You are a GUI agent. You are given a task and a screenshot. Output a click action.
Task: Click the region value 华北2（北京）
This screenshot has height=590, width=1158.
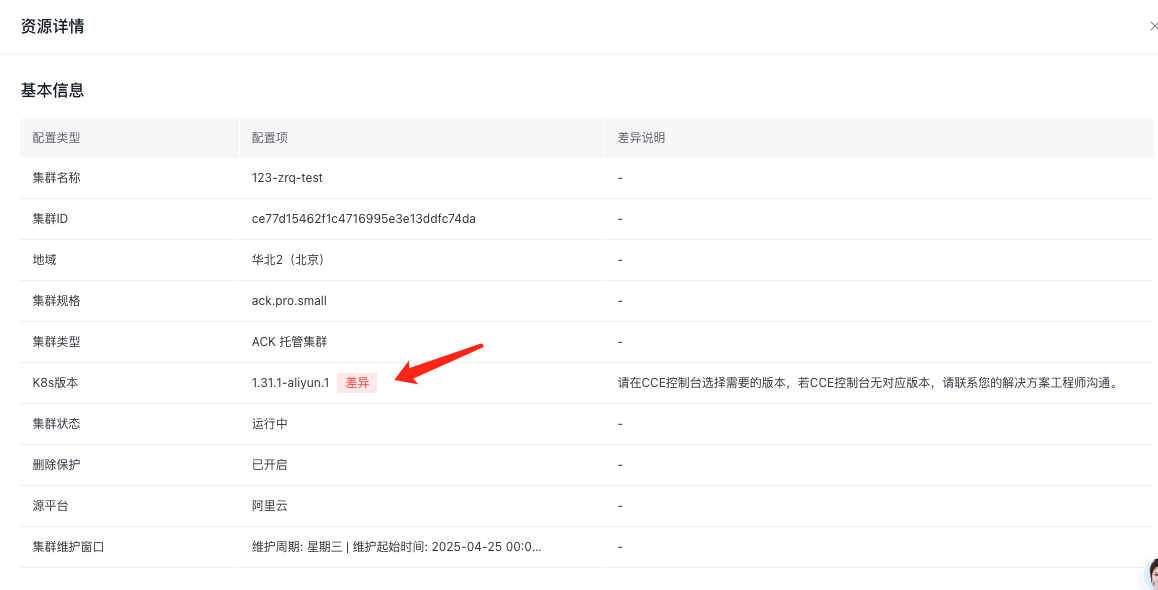click(x=288, y=260)
